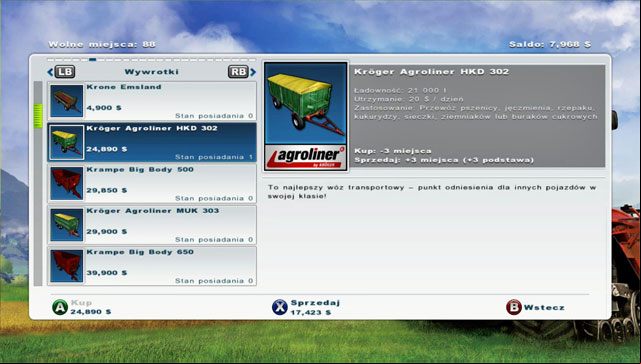
Task: Click the Krampe Big Body 650 name
Action: click(x=140, y=252)
